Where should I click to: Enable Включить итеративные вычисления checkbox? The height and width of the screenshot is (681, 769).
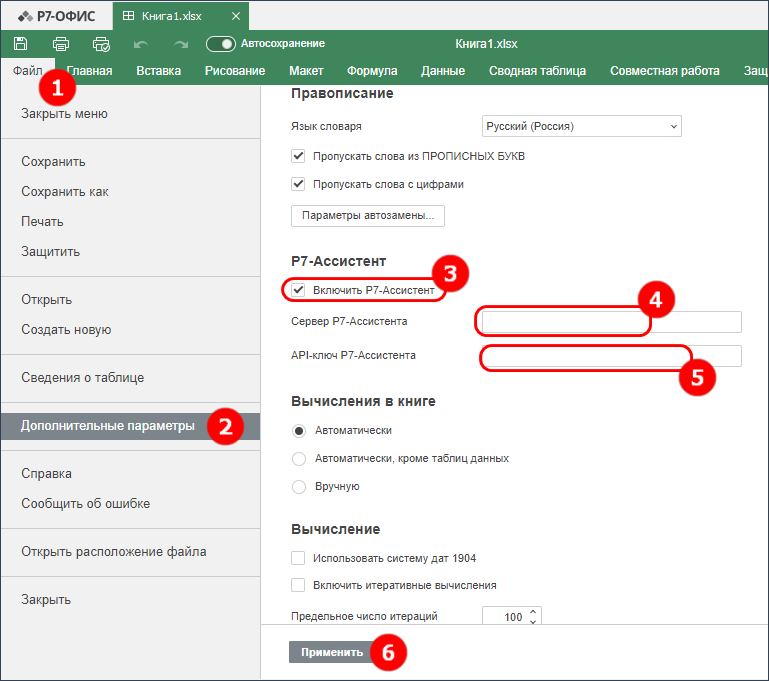tap(298, 585)
